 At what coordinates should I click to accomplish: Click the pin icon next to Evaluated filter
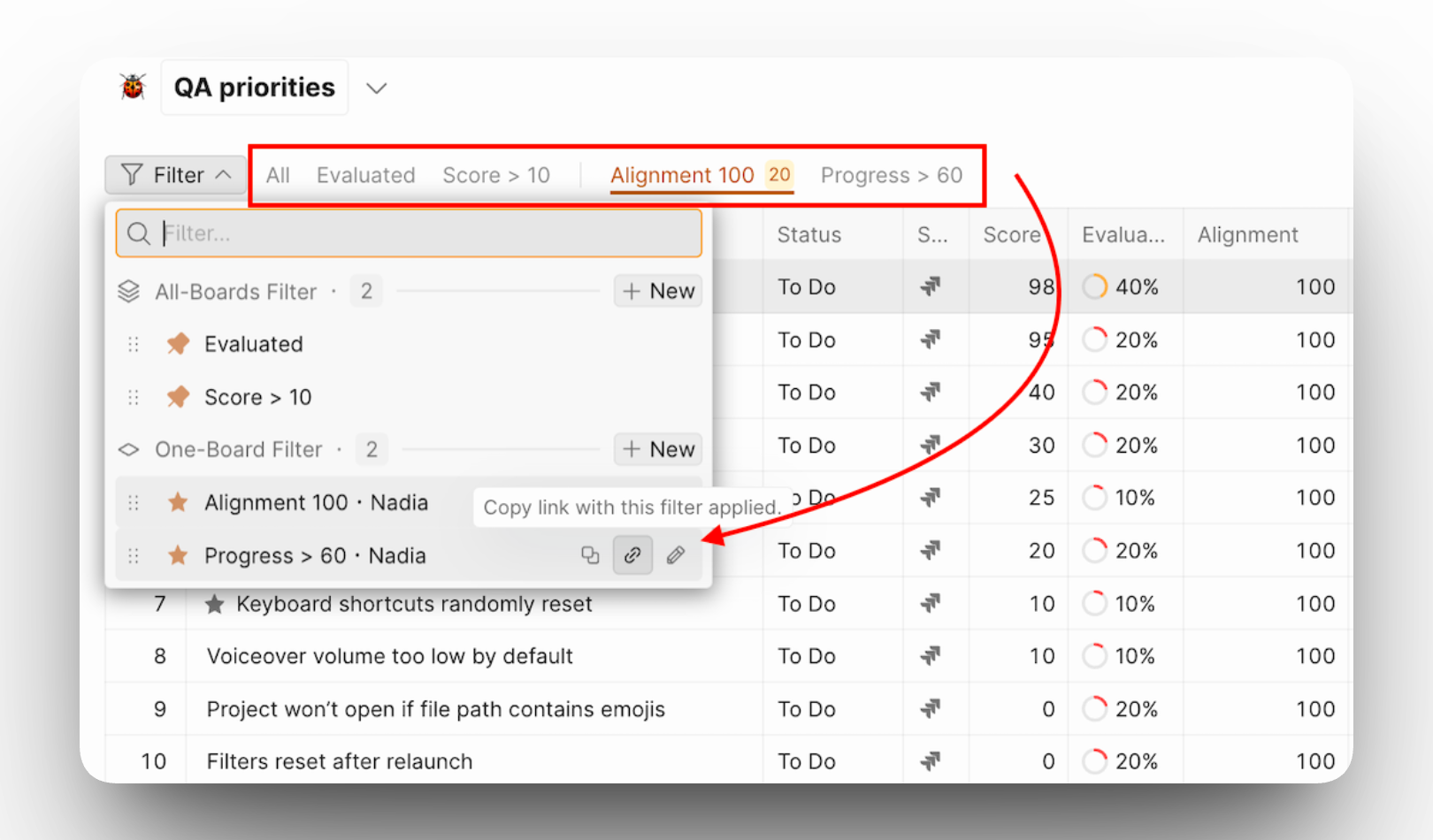click(178, 344)
